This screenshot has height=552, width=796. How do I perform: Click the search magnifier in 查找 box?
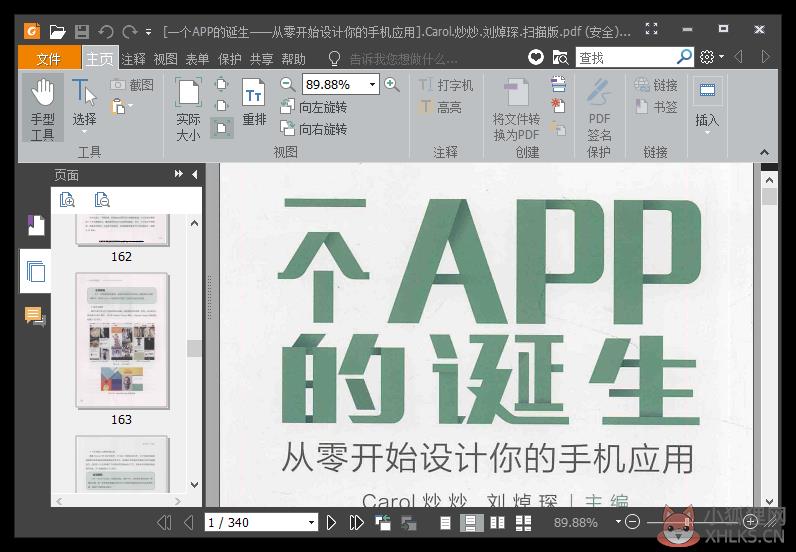click(x=684, y=57)
